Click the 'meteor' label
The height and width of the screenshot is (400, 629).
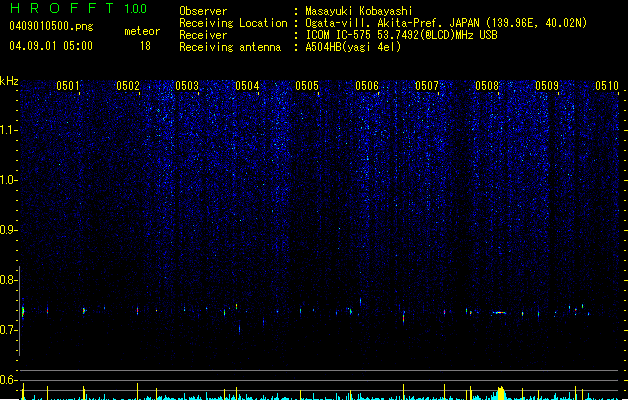(x=142, y=31)
